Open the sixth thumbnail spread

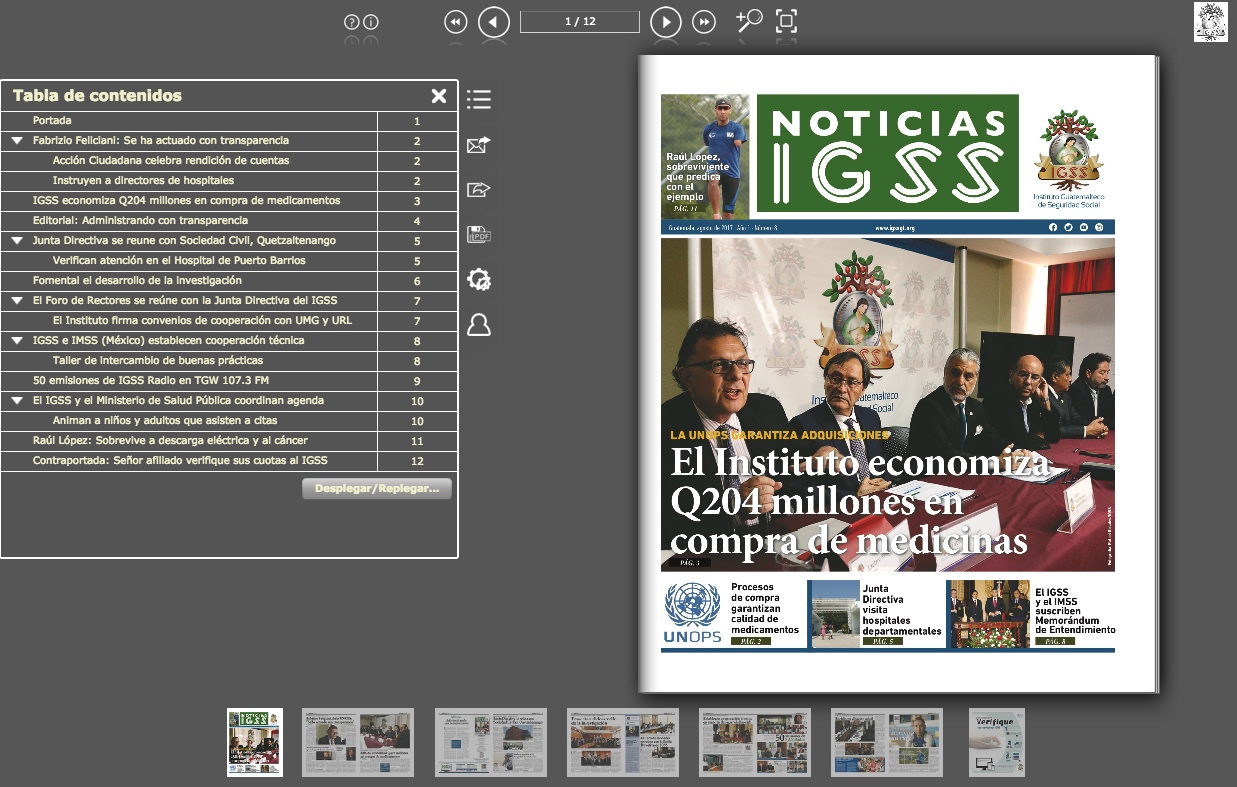click(x=887, y=742)
